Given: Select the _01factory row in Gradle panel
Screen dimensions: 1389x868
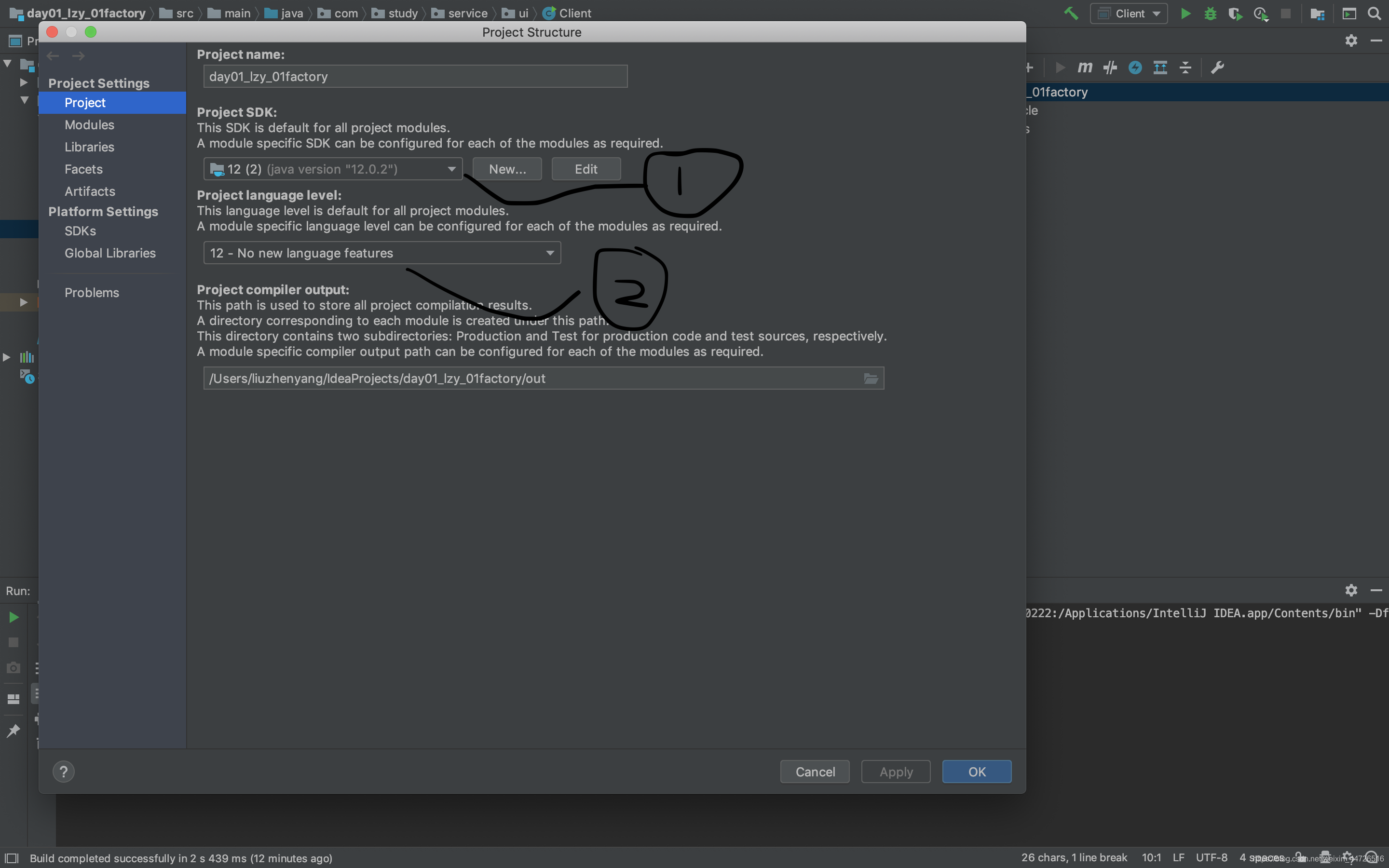Looking at the screenshot, I should pyautogui.click(x=1208, y=92).
